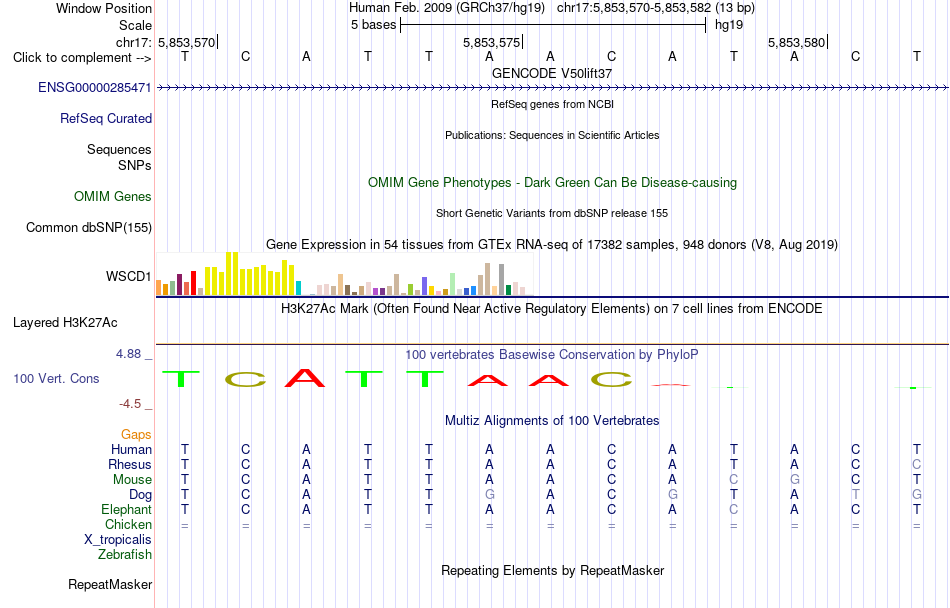Click 'Publications: Sequences in Scientific Articles' title
This screenshot has width=950, height=608.
tap(552, 135)
